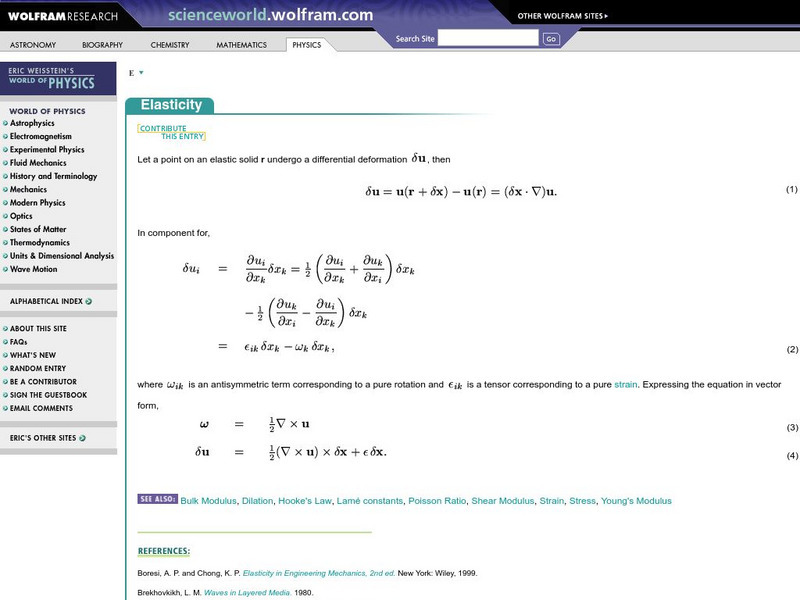
Task: Open Thermodynamics category
Action: (x=40, y=242)
